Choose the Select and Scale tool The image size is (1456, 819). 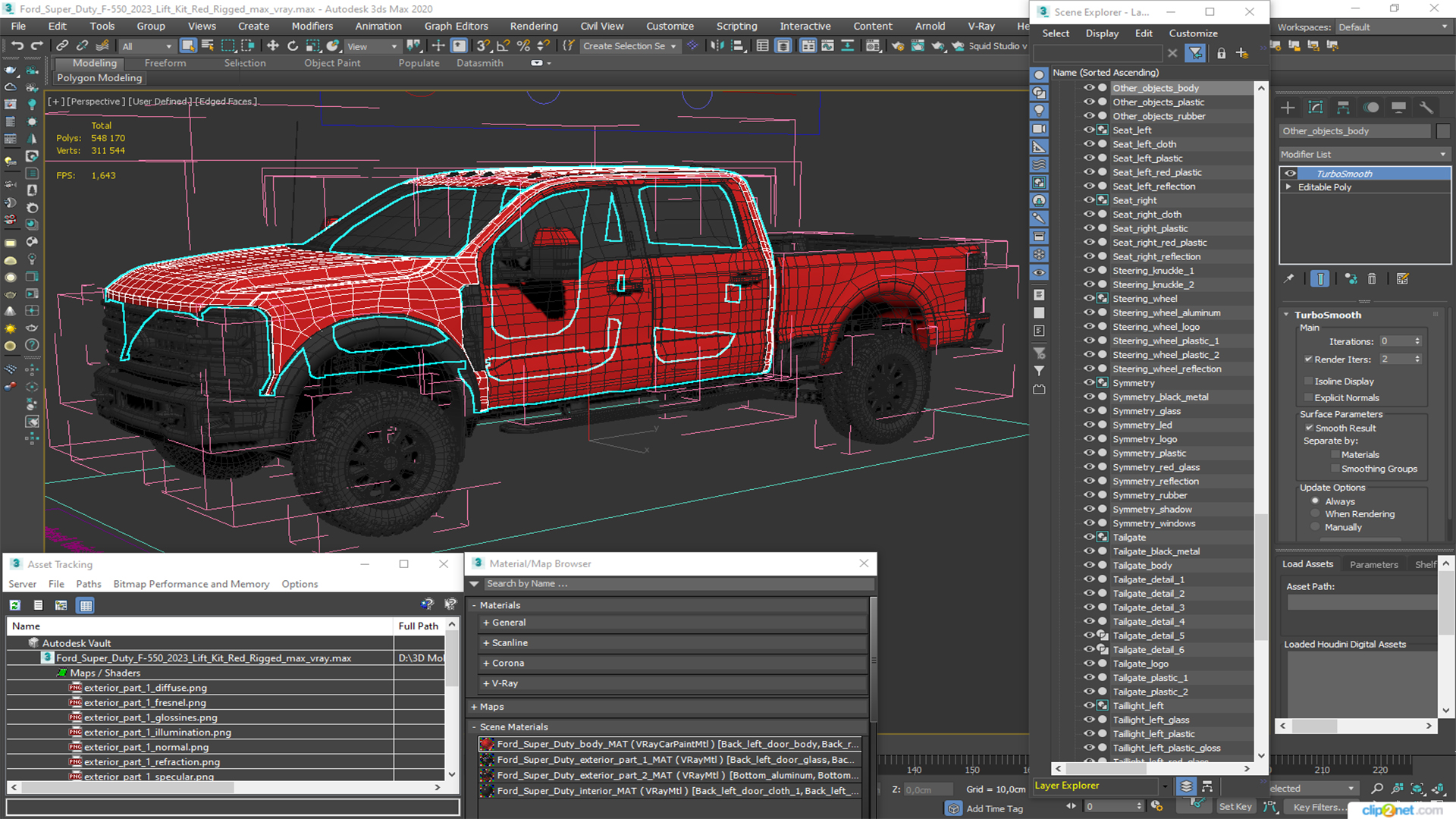point(312,46)
